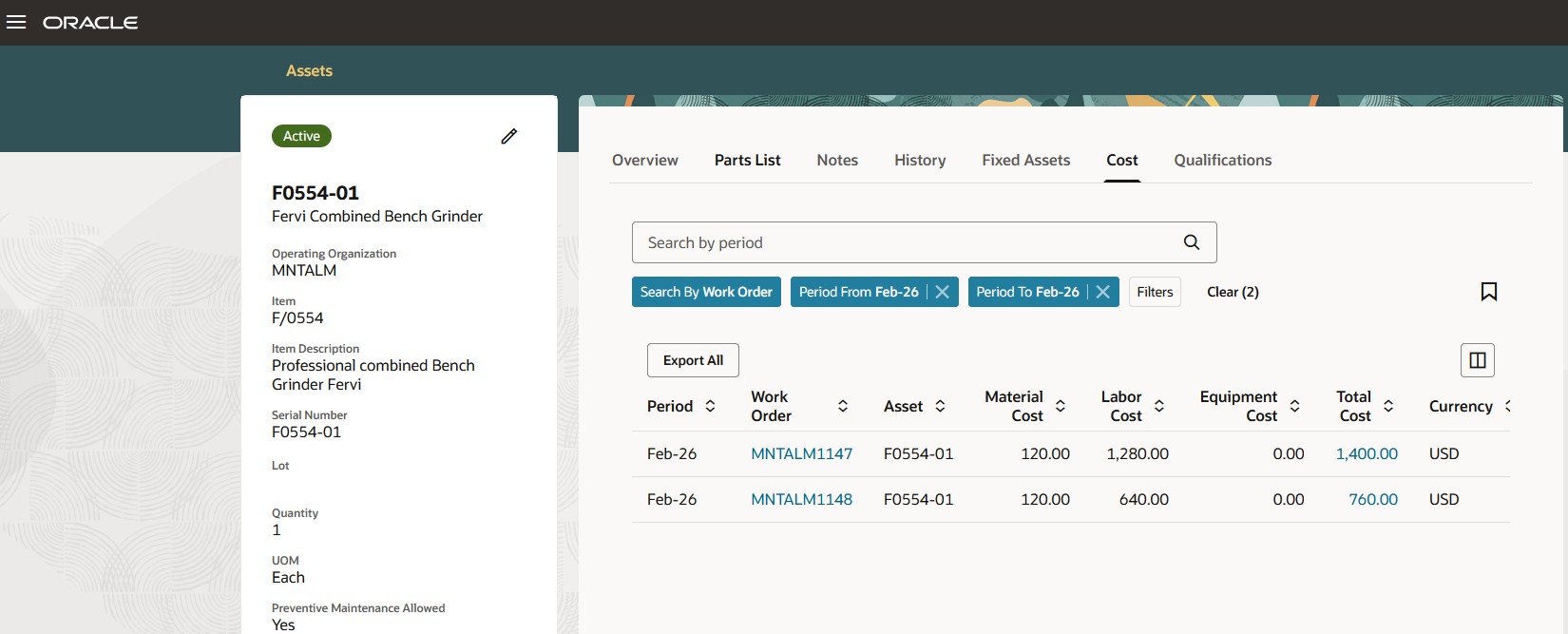The height and width of the screenshot is (634, 1568).
Task: Click the Equipment Cost of MNTALM1148 row
Action: click(x=1289, y=499)
